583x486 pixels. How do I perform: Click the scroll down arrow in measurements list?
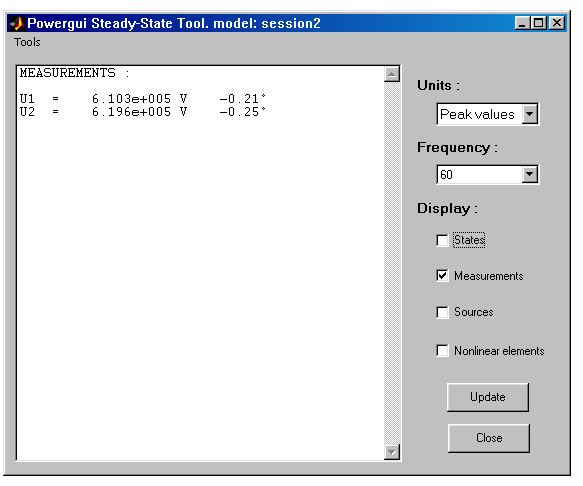coord(392,452)
